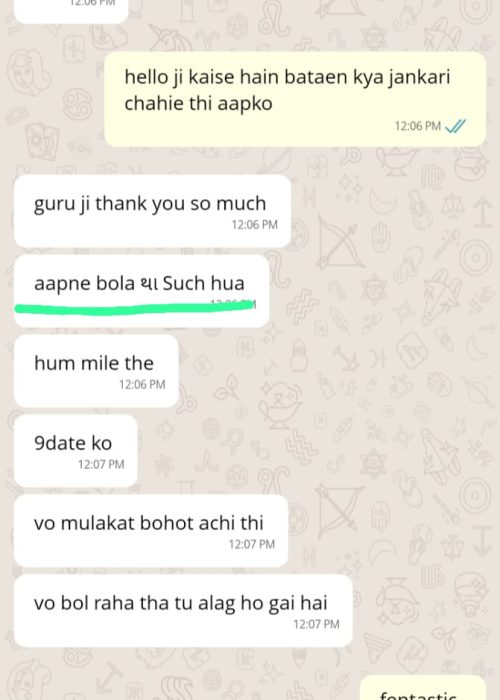
Task: Tap the cut-off message bubble at the top
Action: (71, 11)
